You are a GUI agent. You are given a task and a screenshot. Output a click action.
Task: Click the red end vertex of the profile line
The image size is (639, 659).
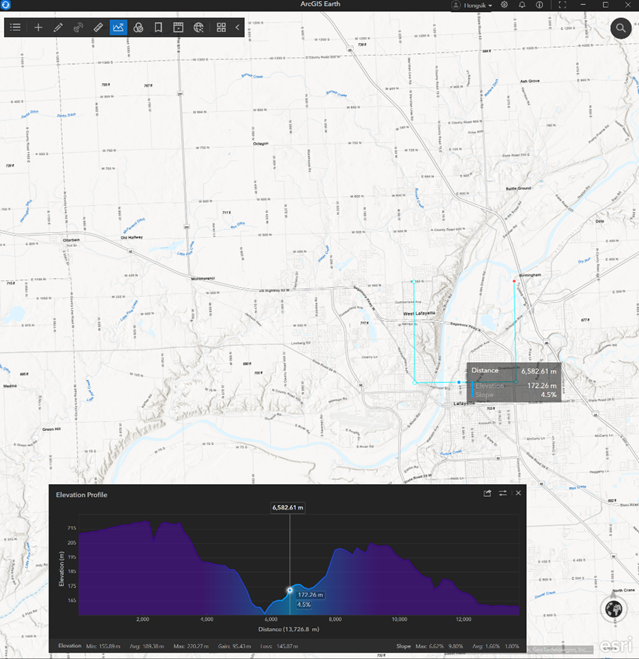[514, 281]
